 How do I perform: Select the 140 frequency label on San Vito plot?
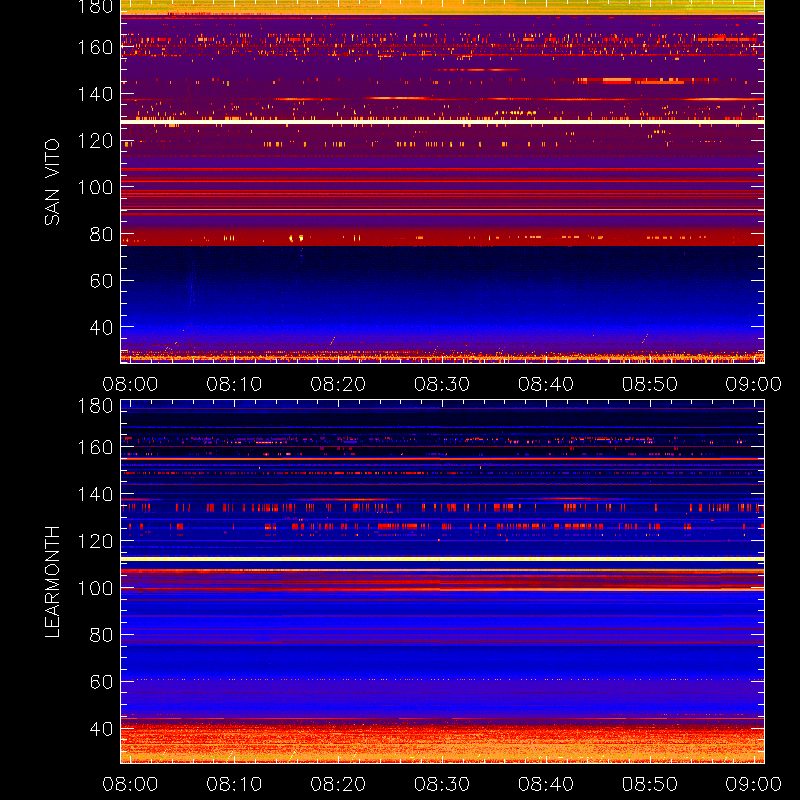(x=95, y=94)
